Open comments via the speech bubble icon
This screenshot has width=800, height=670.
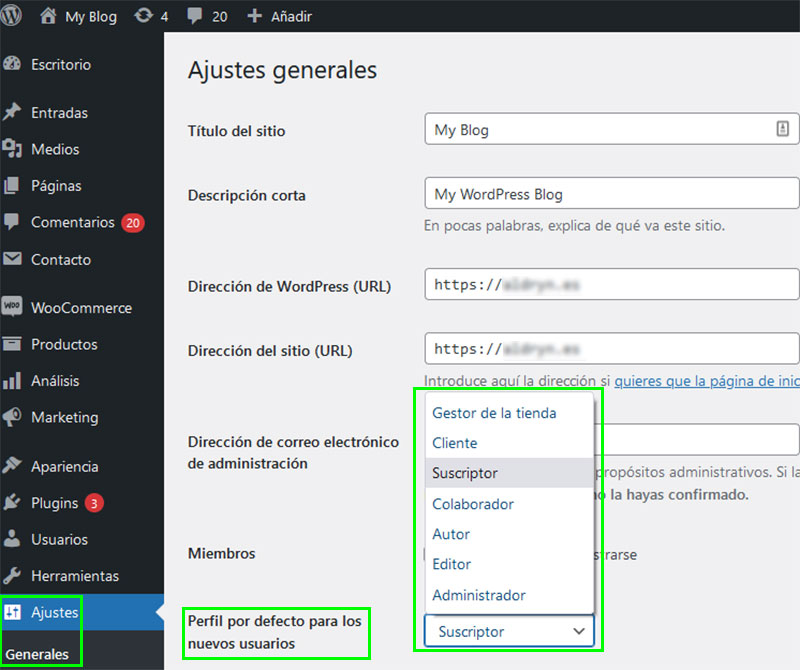(194, 16)
